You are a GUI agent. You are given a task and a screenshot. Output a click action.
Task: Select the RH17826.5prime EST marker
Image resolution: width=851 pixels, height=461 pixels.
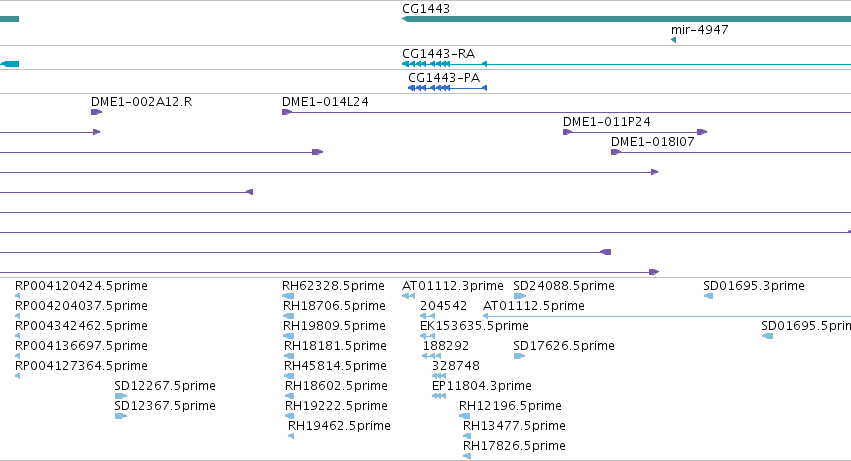click(467, 456)
